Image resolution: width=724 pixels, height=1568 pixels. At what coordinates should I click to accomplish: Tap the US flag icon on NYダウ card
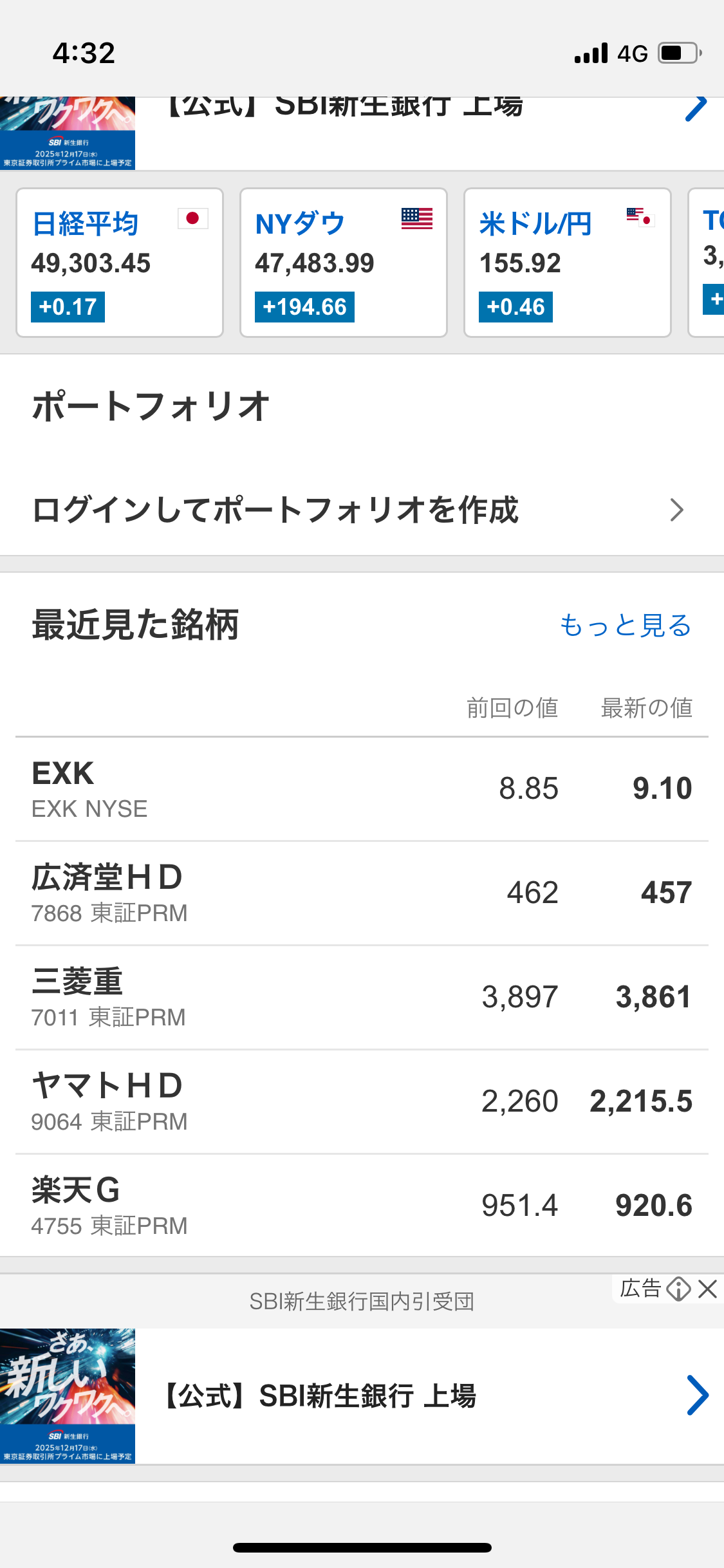coord(416,219)
